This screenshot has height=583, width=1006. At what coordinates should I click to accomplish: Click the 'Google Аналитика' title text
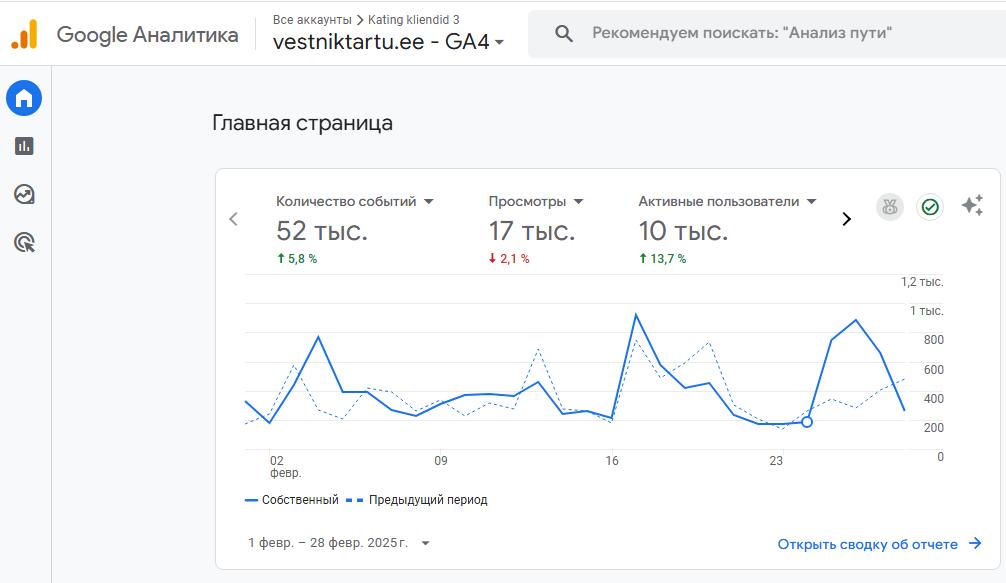click(x=148, y=35)
